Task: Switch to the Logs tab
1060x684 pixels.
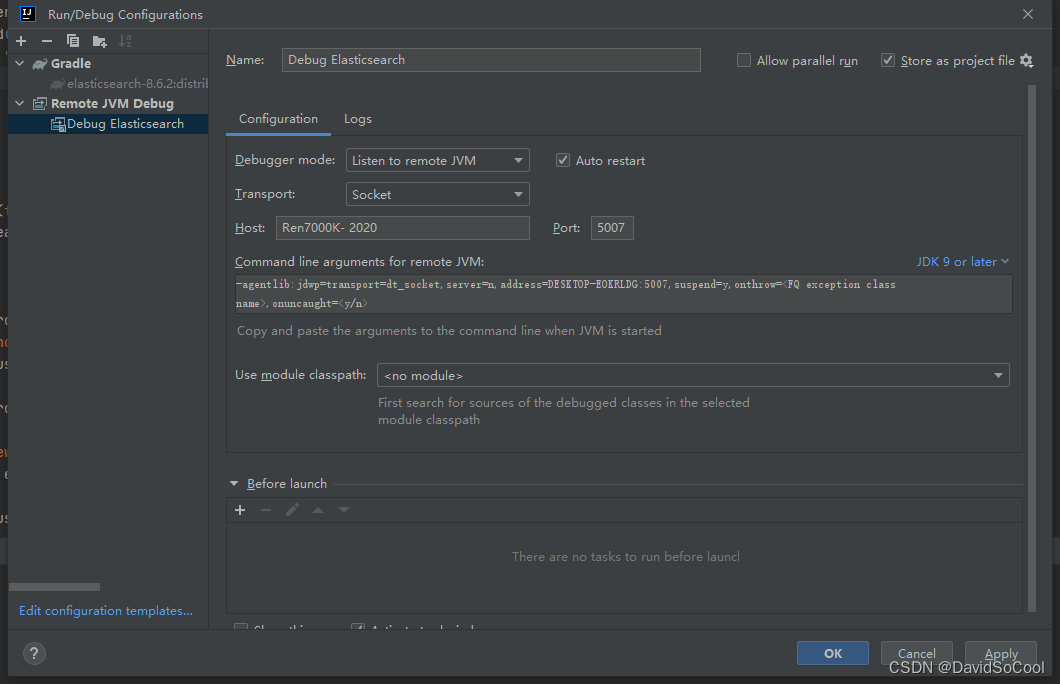Action: click(x=357, y=118)
